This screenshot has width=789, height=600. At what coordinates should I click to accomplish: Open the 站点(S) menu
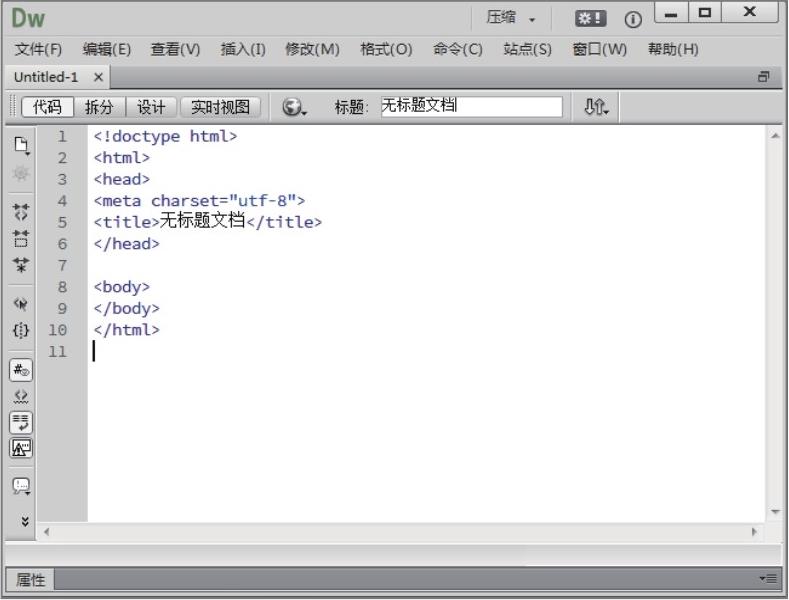(x=528, y=49)
